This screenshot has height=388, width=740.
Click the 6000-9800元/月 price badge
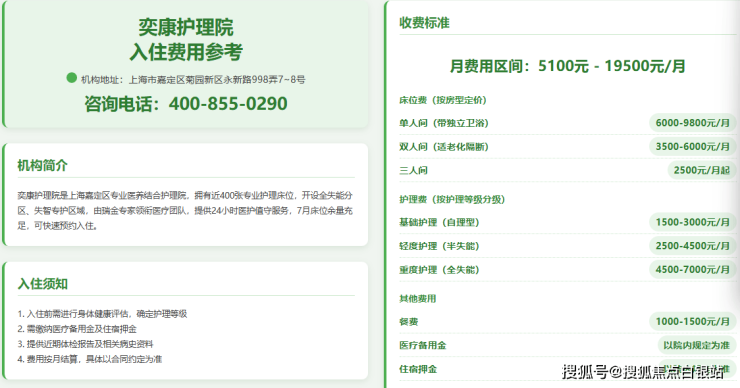coord(692,123)
